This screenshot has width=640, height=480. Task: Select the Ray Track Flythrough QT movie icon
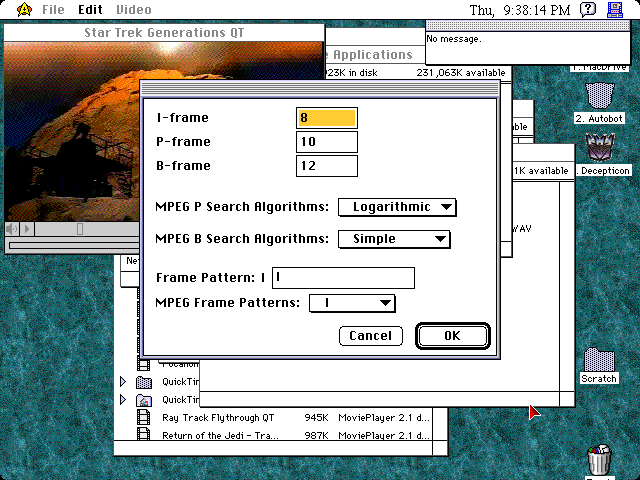pos(143,418)
